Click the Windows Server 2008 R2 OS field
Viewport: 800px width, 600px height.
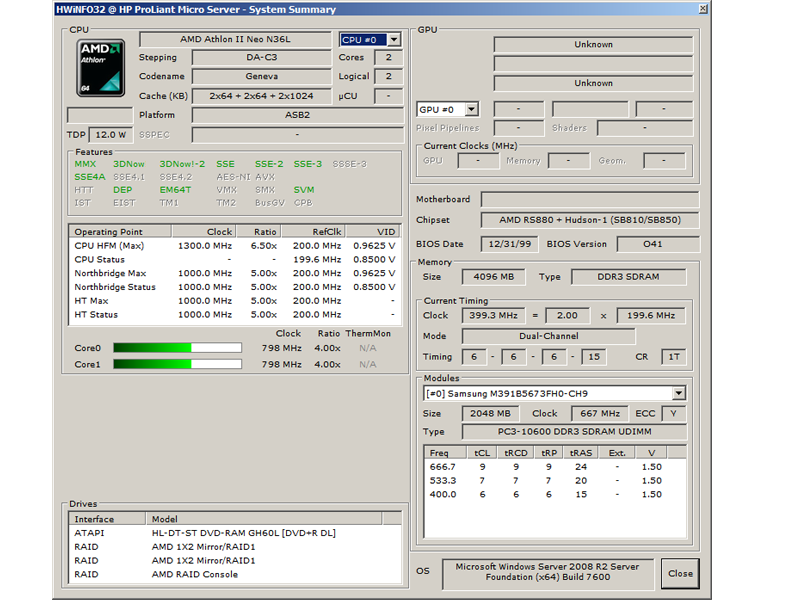point(547,572)
